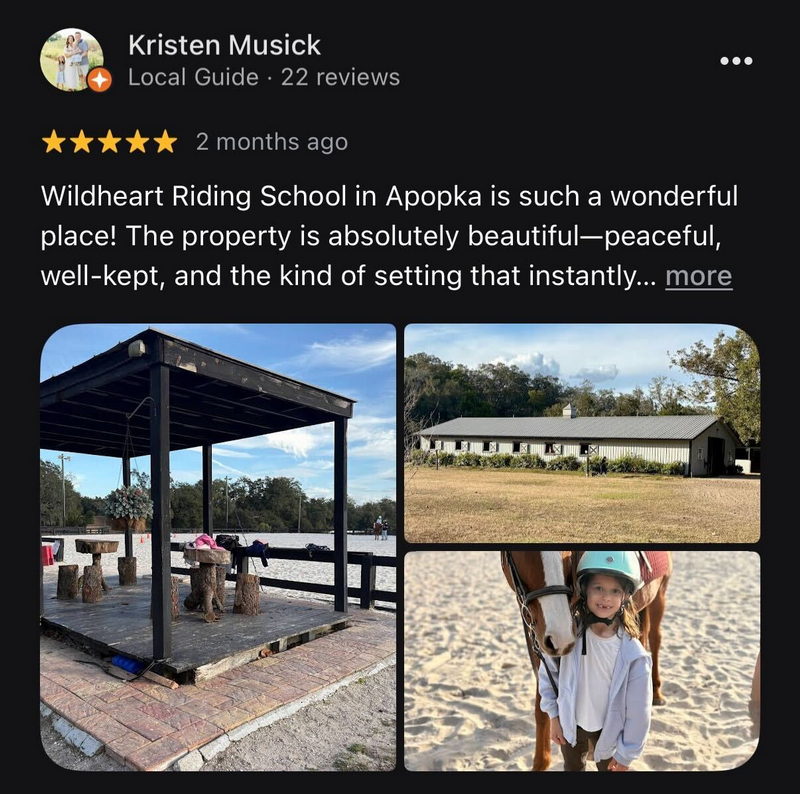This screenshot has height=794, width=800.
Task: Open the photo of child with horse
Action: click(582, 661)
